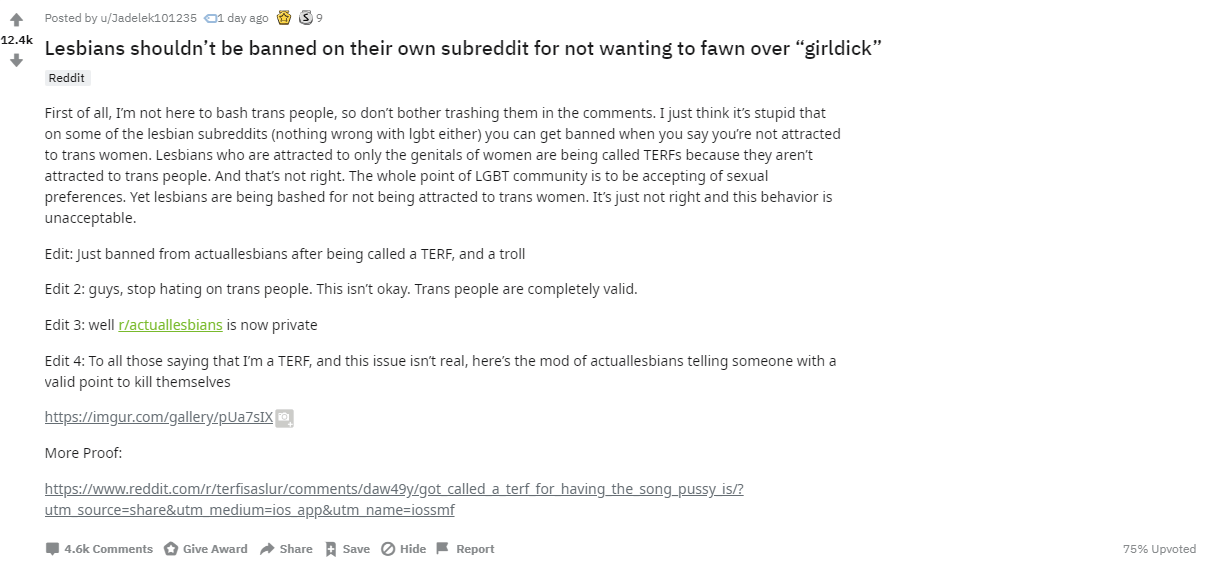The width and height of the screenshot is (1205, 579).
Task: Open the imgur gallery link
Action: 158,417
